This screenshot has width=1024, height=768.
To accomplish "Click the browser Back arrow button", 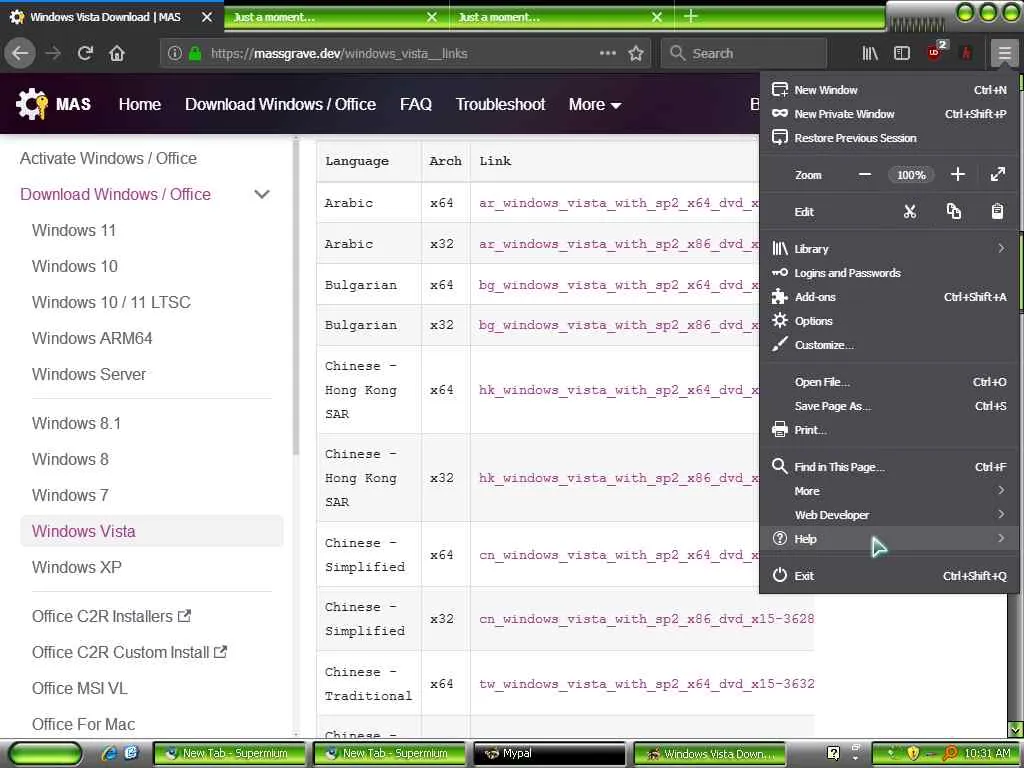I will coord(20,53).
